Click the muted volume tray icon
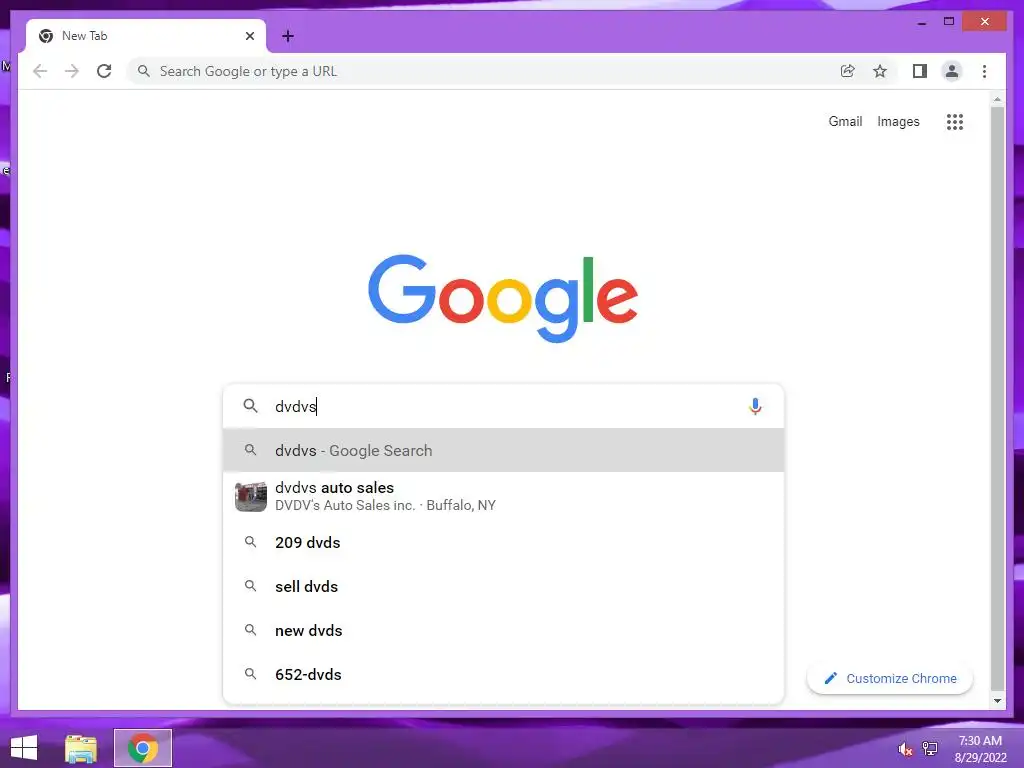 pyautogui.click(x=905, y=749)
